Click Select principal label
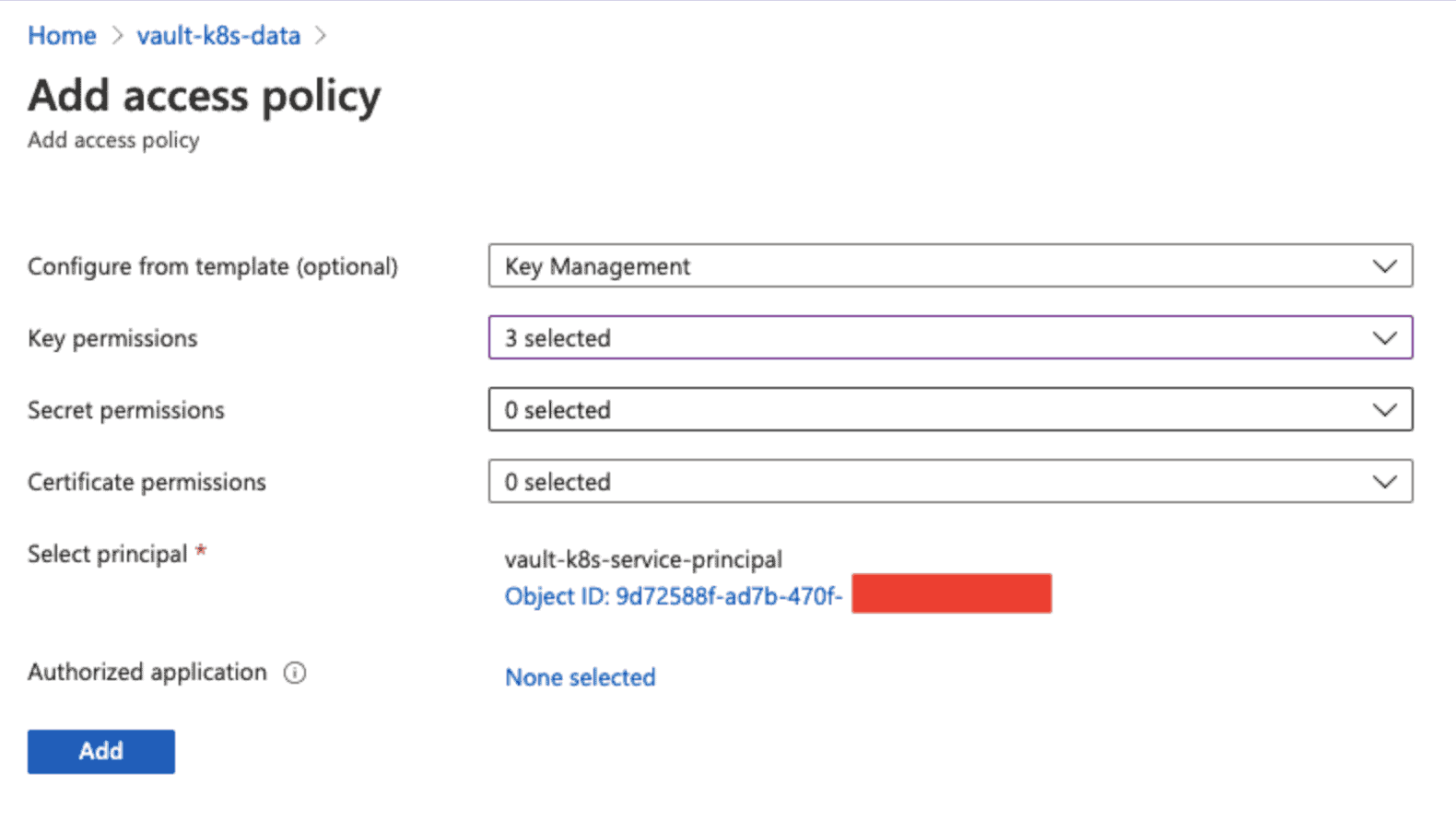 pyautogui.click(x=107, y=554)
